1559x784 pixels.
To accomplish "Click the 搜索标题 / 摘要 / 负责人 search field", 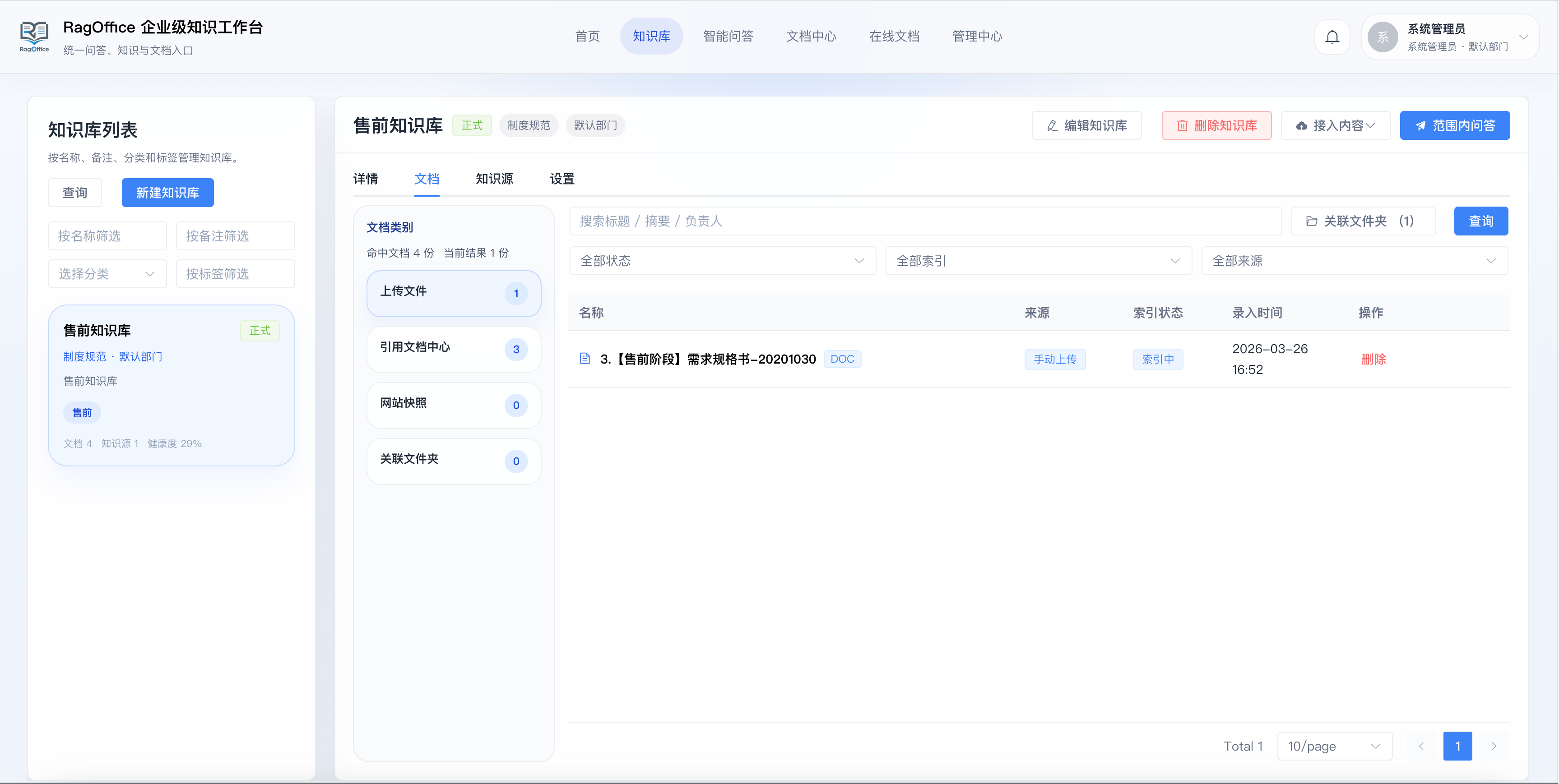I will [x=925, y=221].
